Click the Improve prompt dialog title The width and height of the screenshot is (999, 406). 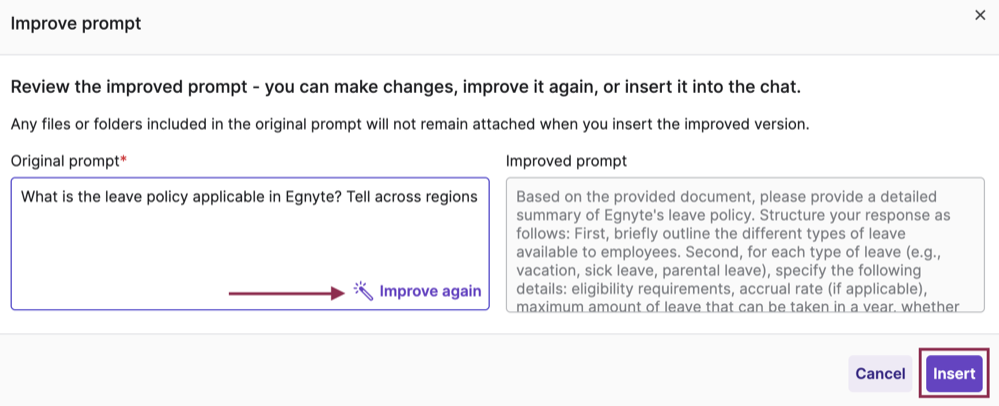point(76,24)
